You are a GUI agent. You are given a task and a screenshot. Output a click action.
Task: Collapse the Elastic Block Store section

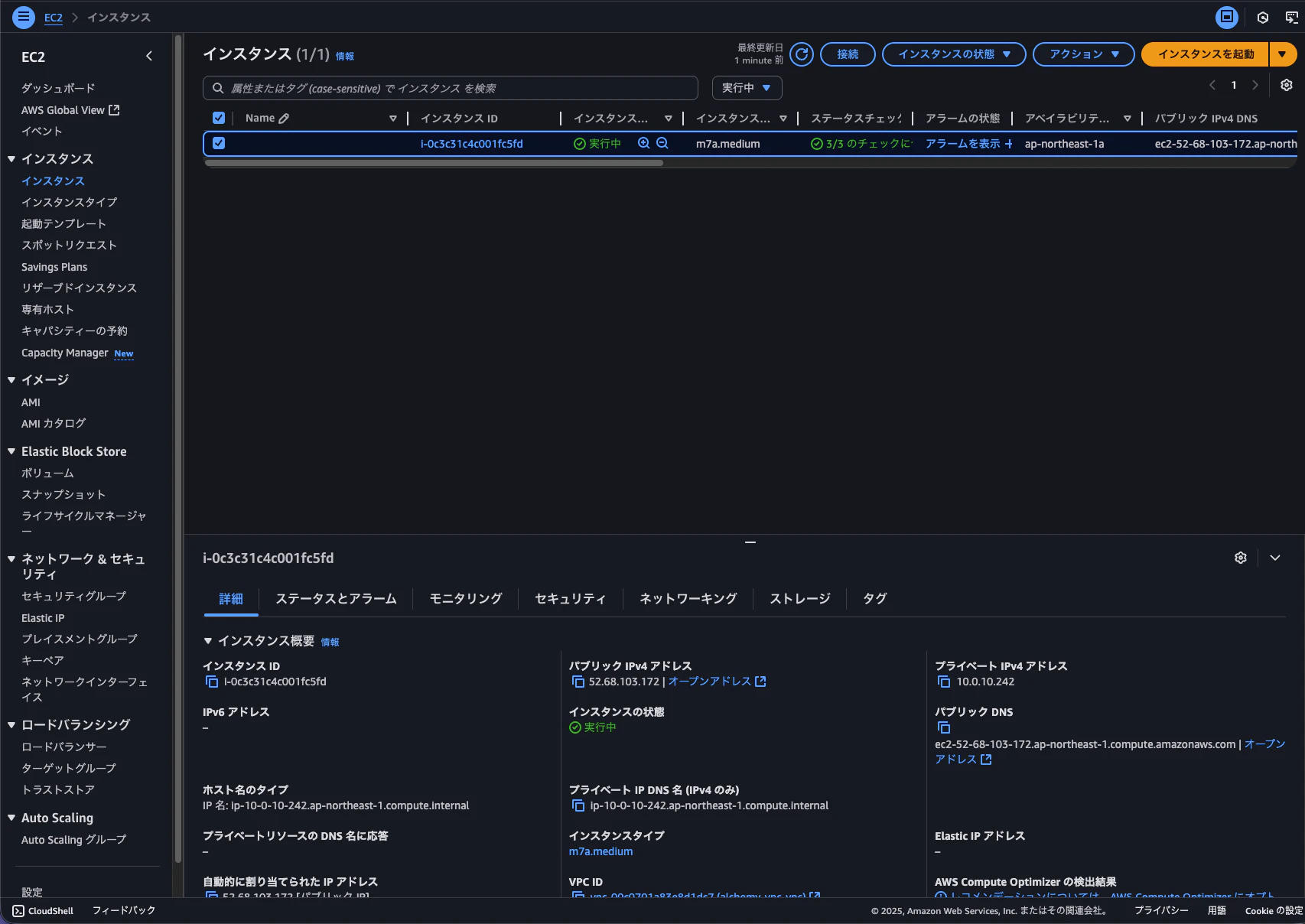pos(11,452)
